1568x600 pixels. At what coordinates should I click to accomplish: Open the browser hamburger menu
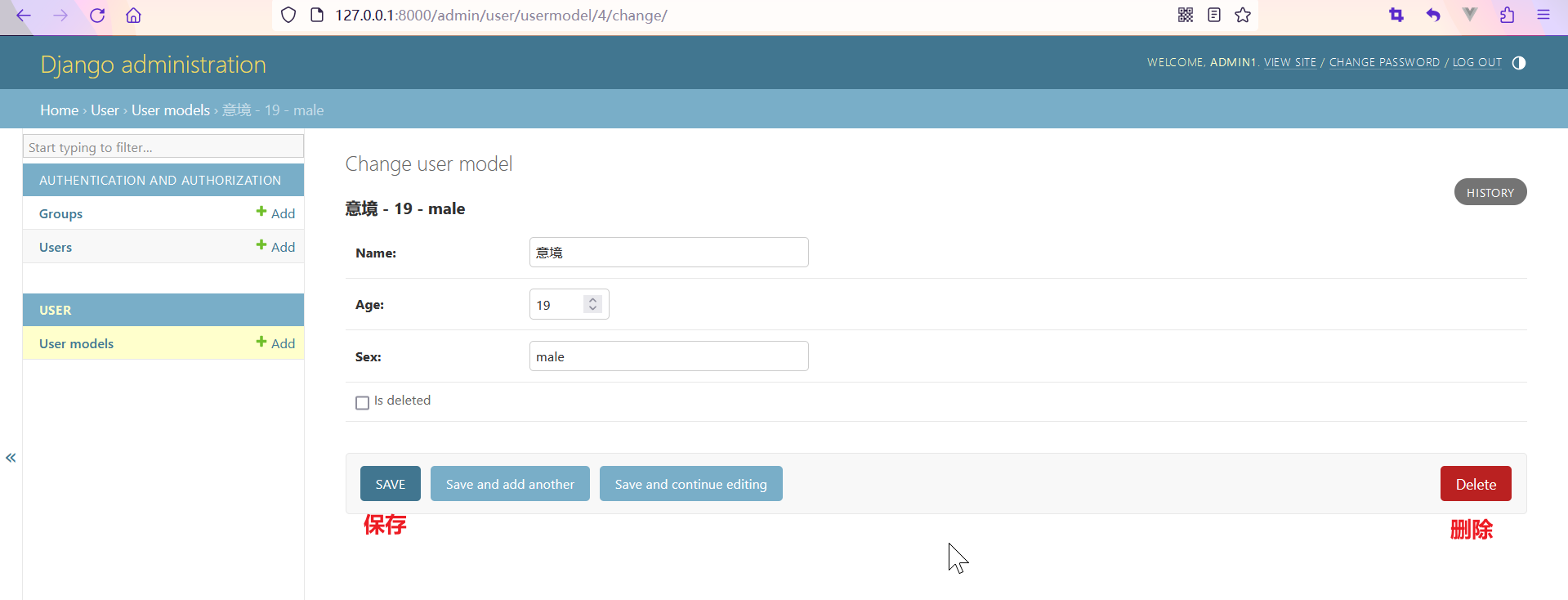coord(1543,15)
